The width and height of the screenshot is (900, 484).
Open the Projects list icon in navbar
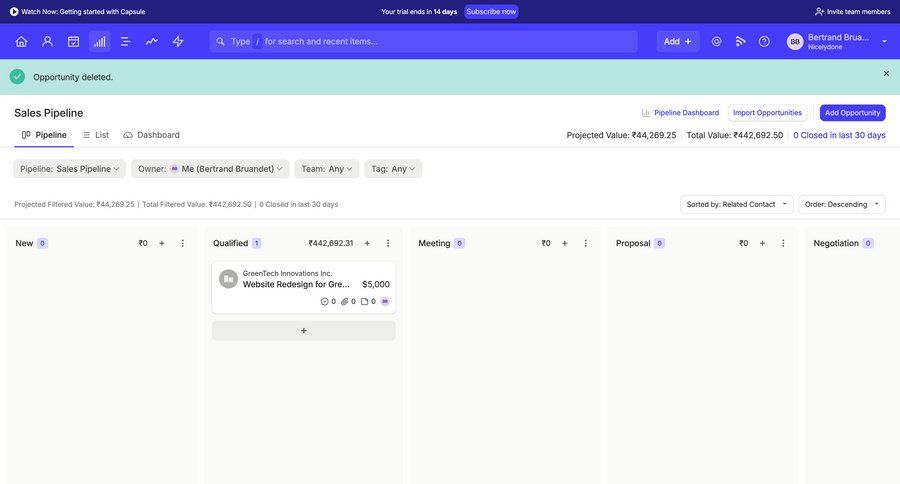click(125, 41)
